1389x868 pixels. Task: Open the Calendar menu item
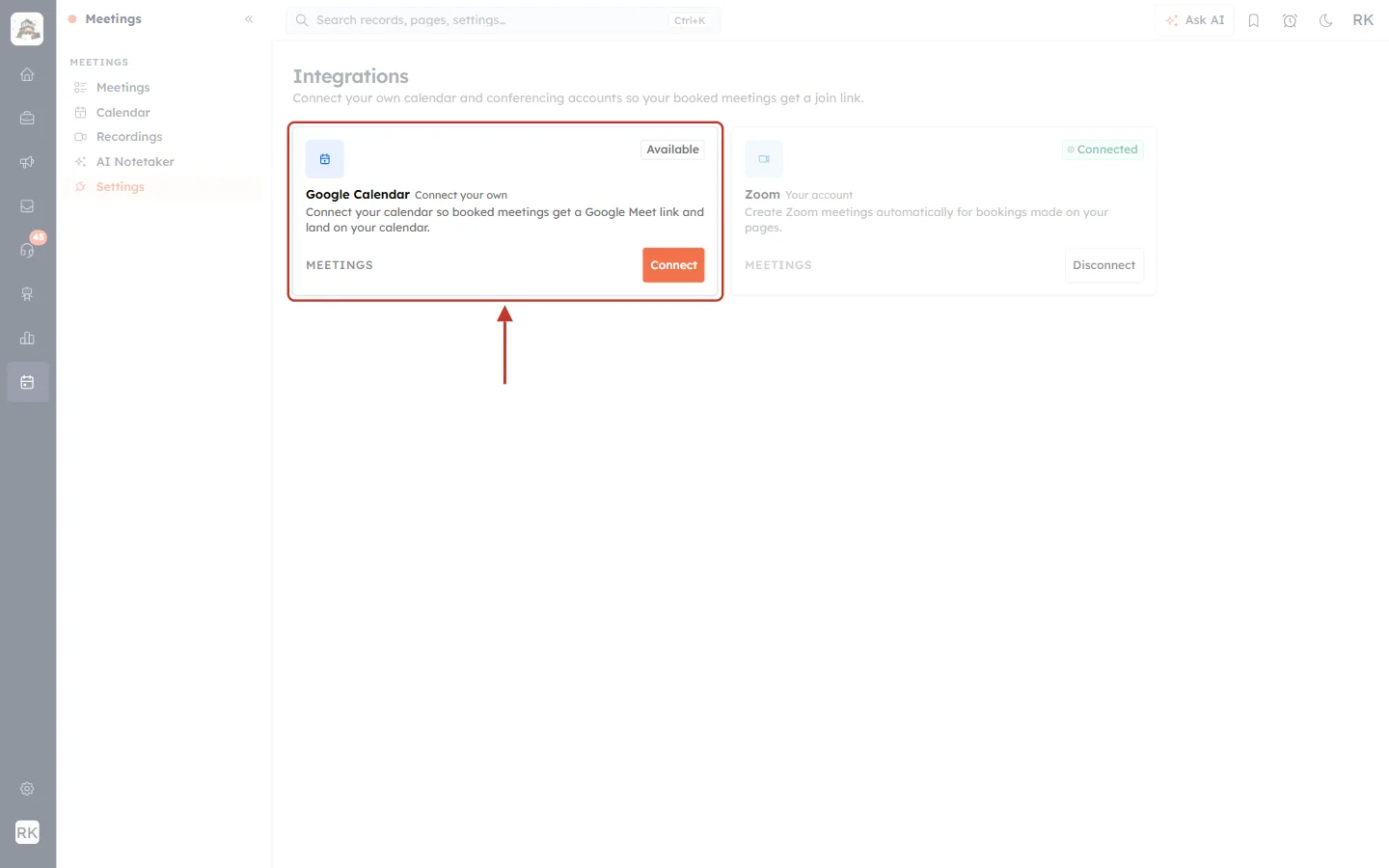coord(166,113)
